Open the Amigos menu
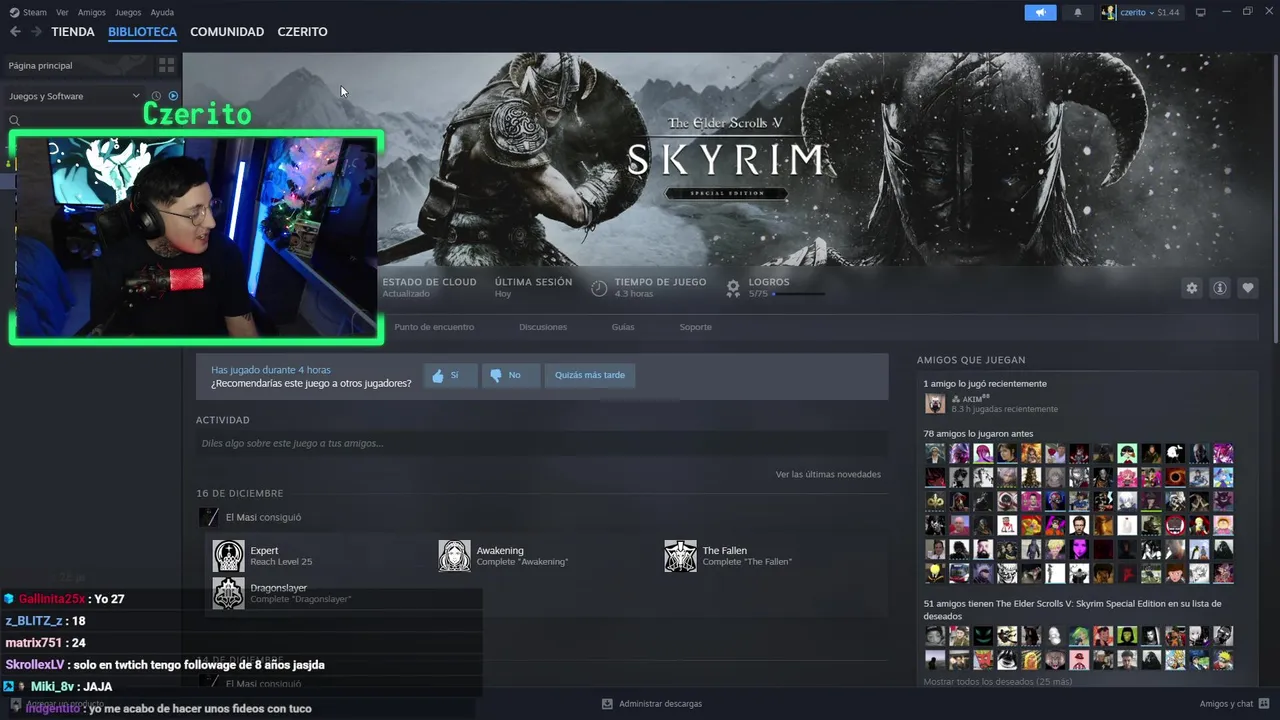1280x720 pixels. tap(91, 12)
